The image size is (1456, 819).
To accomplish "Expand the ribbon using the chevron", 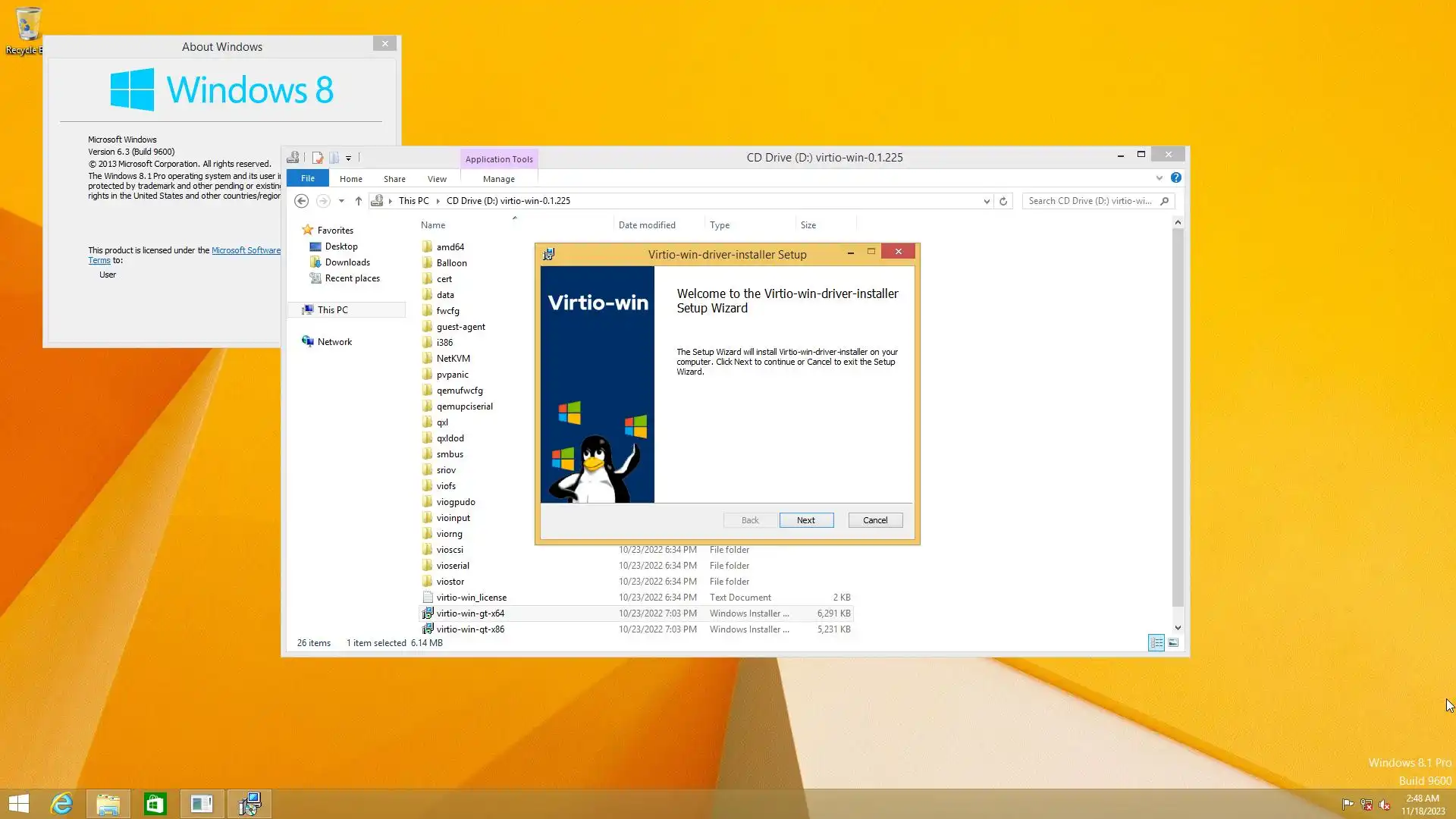I will click(1159, 178).
